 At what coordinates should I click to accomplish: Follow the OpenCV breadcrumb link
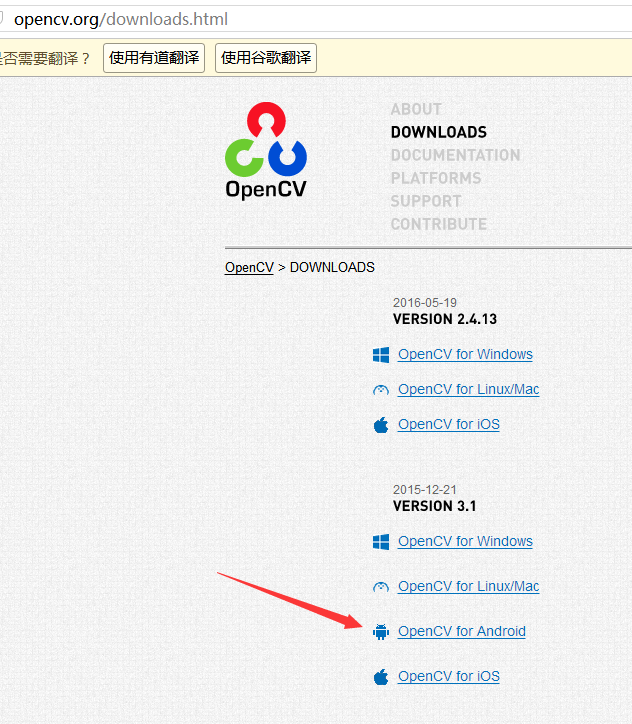pyautogui.click(x=249, y=267)
